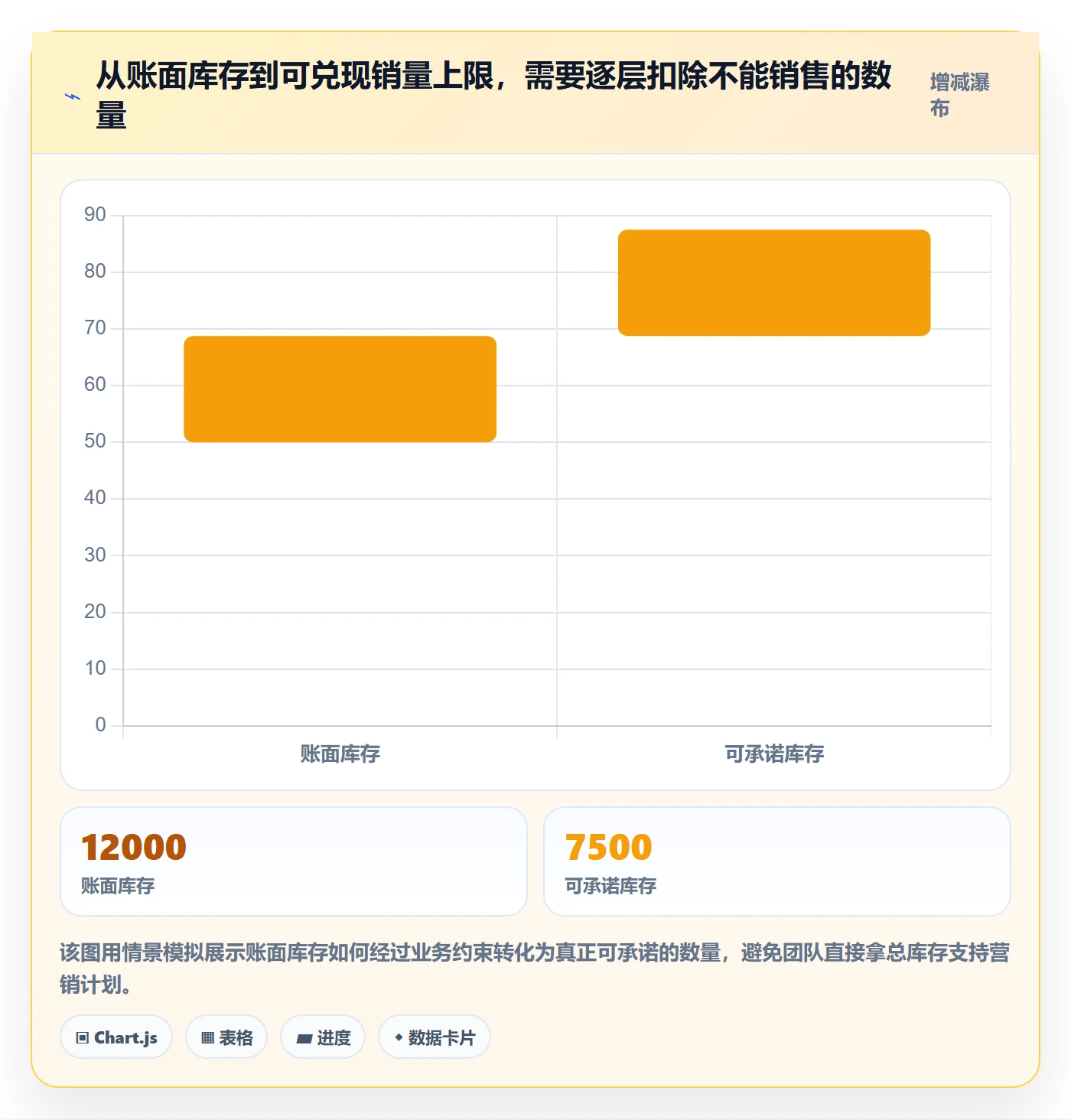1071x1120 pixels.
Task: Select the Chart.js tag label
Action: (125, 1038)
